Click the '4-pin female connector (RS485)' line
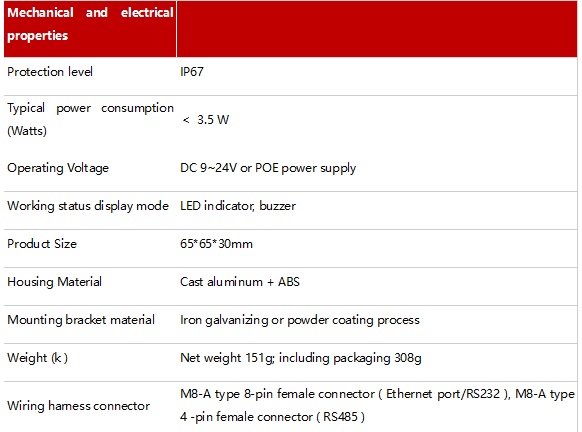582x432 pixels. 272,417
